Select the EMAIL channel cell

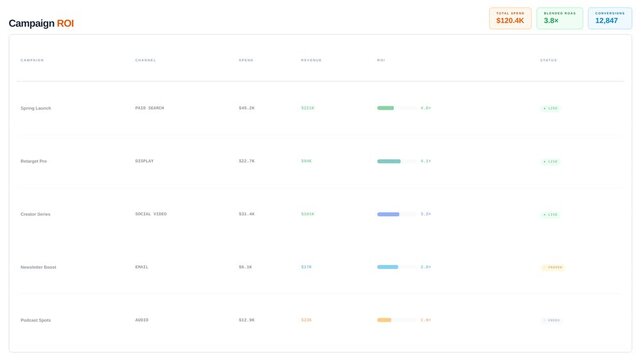click(x=141, y=267)
